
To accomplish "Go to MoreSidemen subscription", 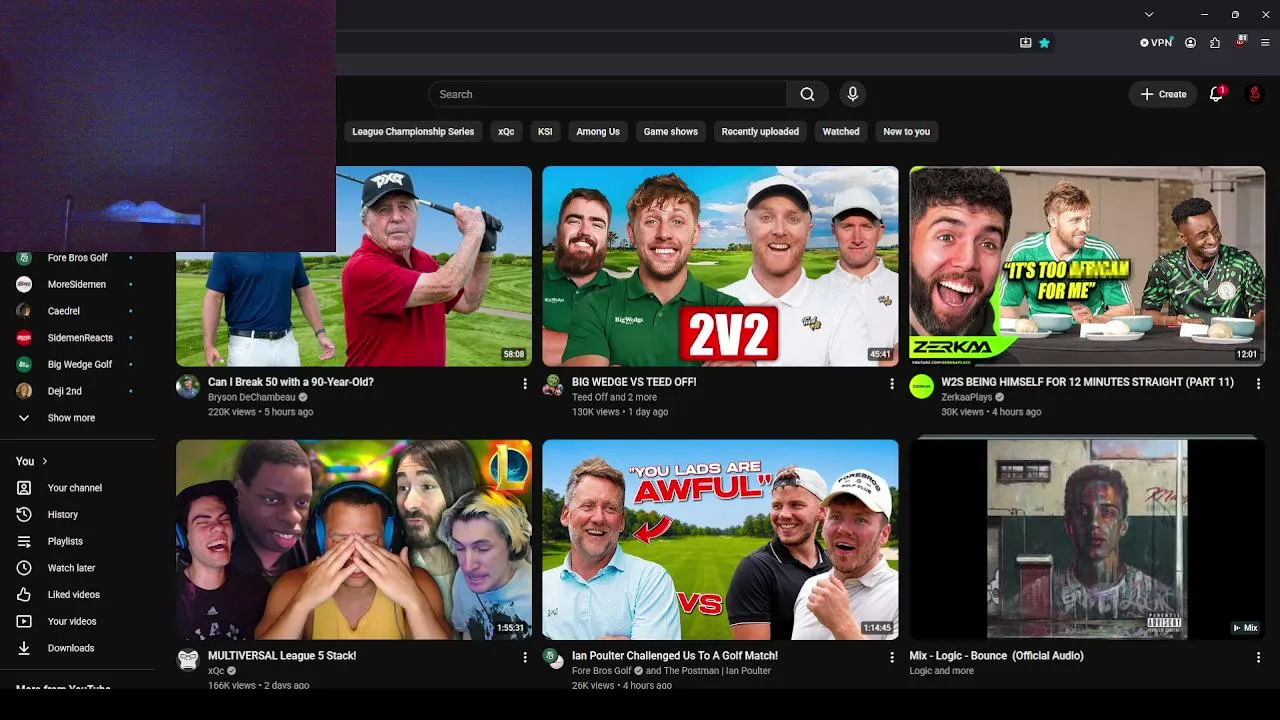I will [78, 284].
